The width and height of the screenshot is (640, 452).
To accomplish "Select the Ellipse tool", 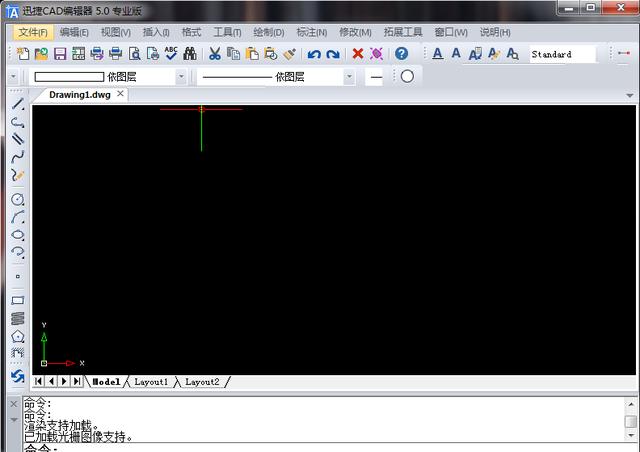I will [x=18, y=235].
